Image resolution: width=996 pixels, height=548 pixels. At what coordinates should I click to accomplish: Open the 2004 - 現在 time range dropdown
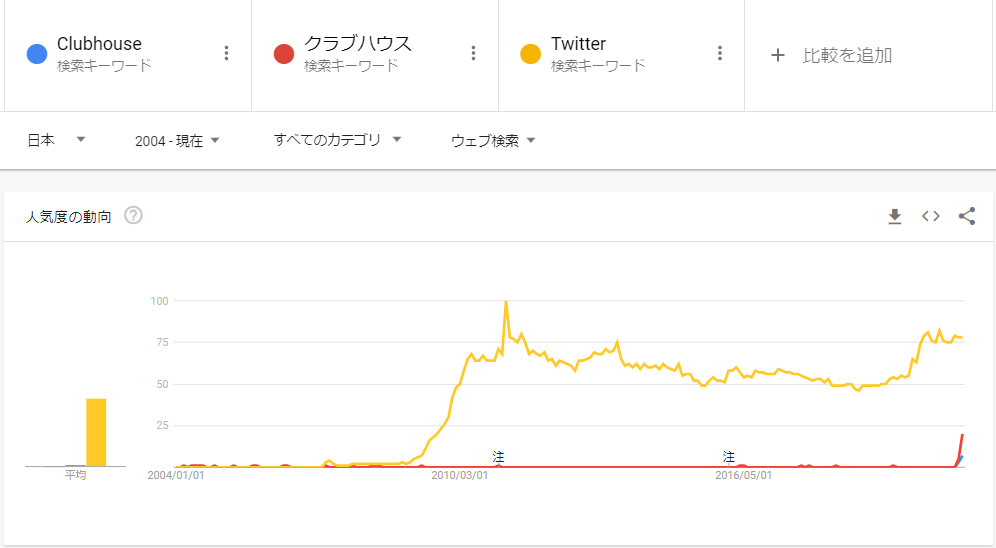[x=177, y=141]
